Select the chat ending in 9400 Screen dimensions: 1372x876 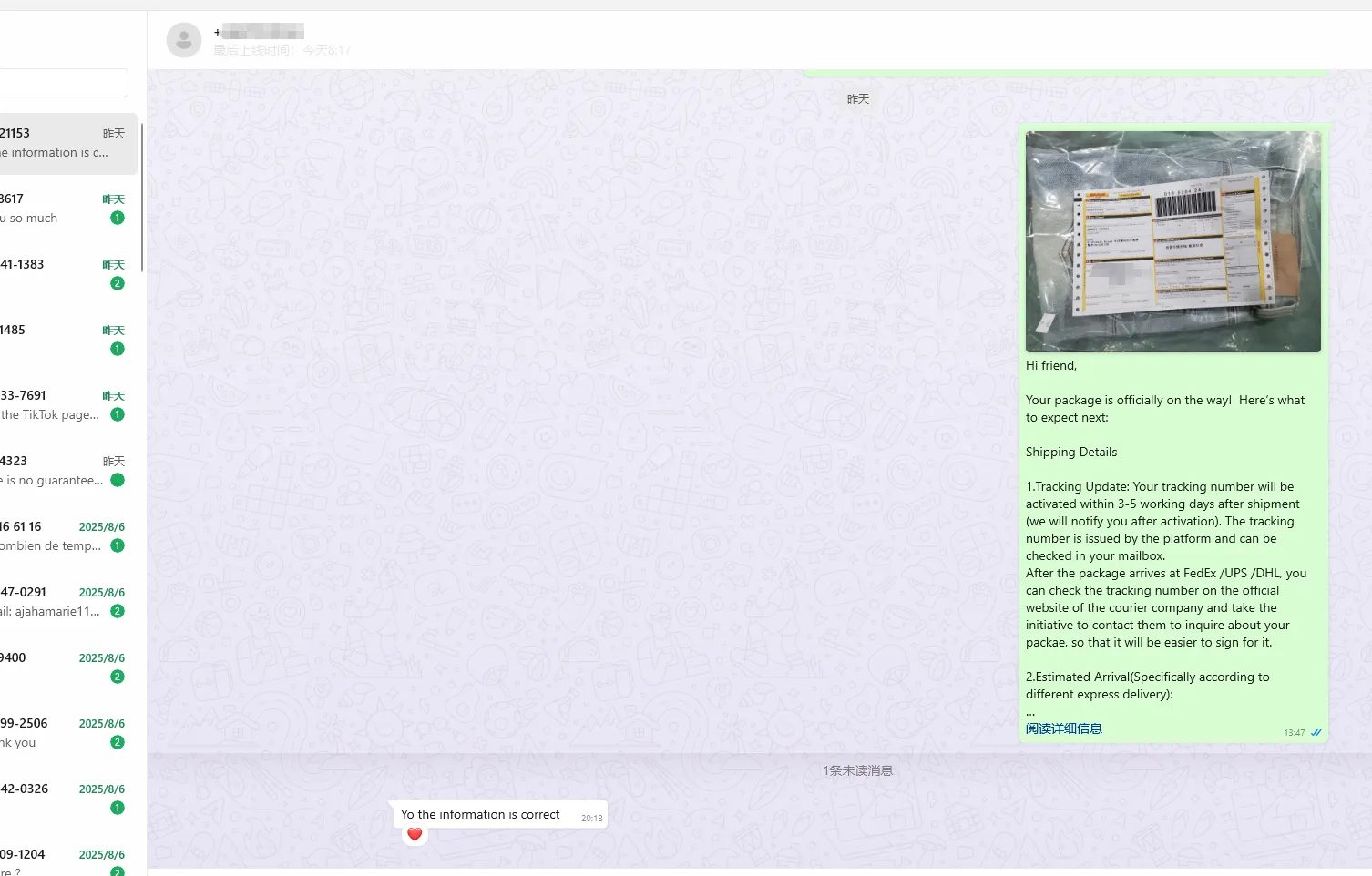click(x=50, y=667)
